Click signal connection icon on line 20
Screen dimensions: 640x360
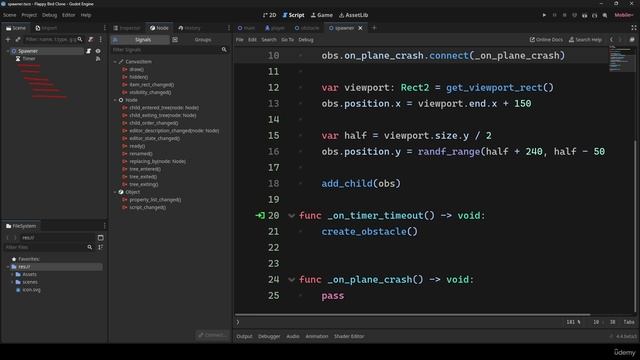[260, 216]
